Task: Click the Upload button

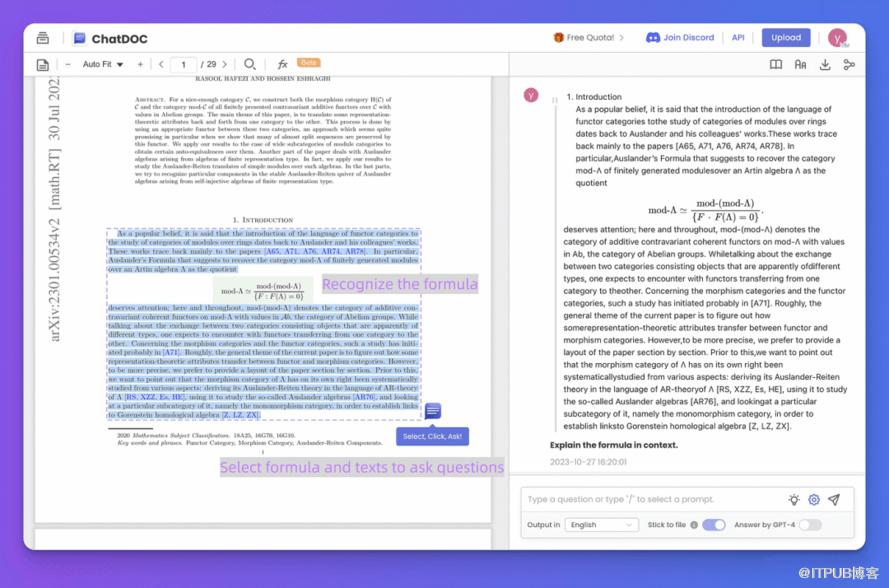Action: [x=786, y=37]
